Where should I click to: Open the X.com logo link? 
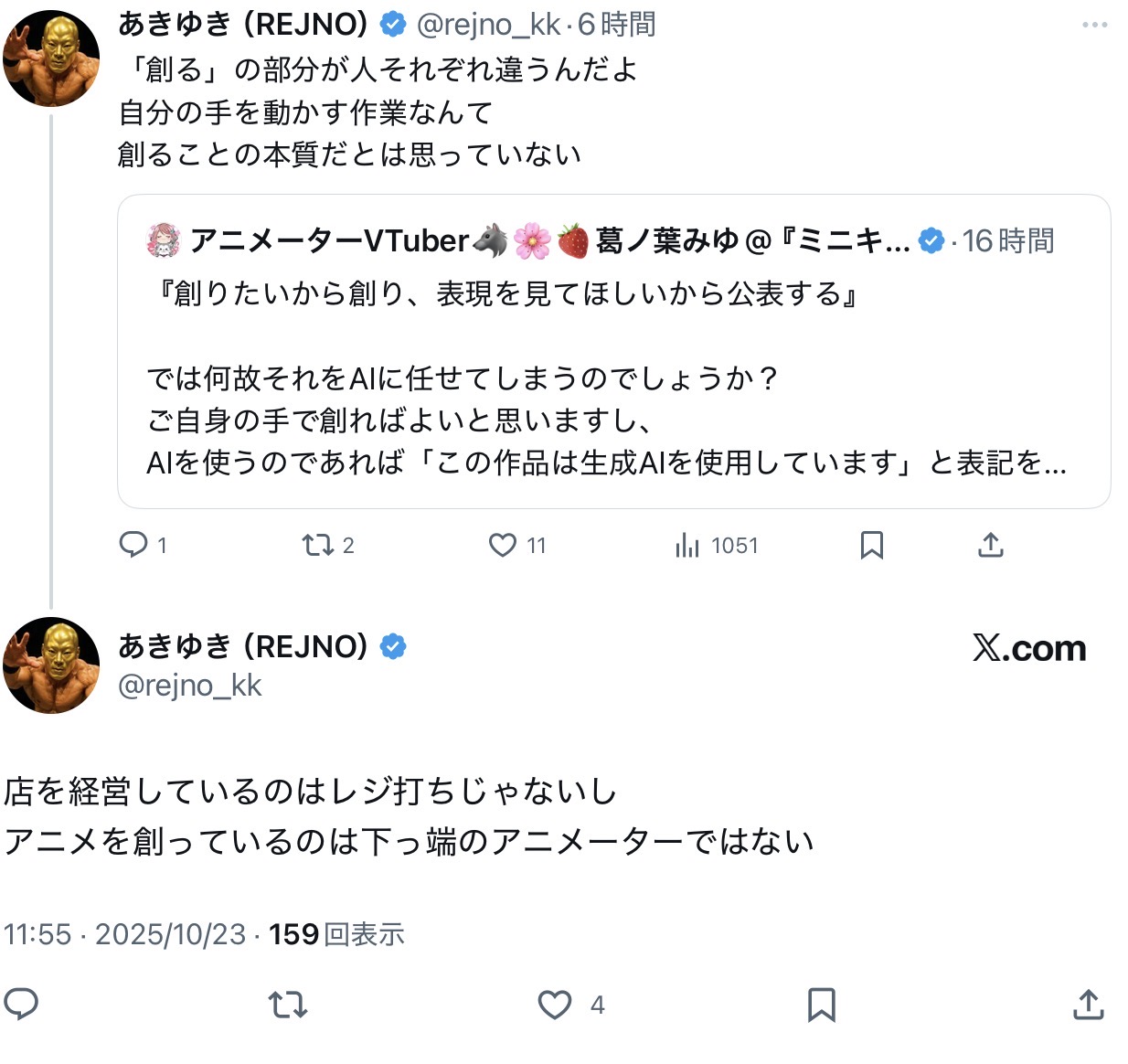click(x=1029, y=648)
